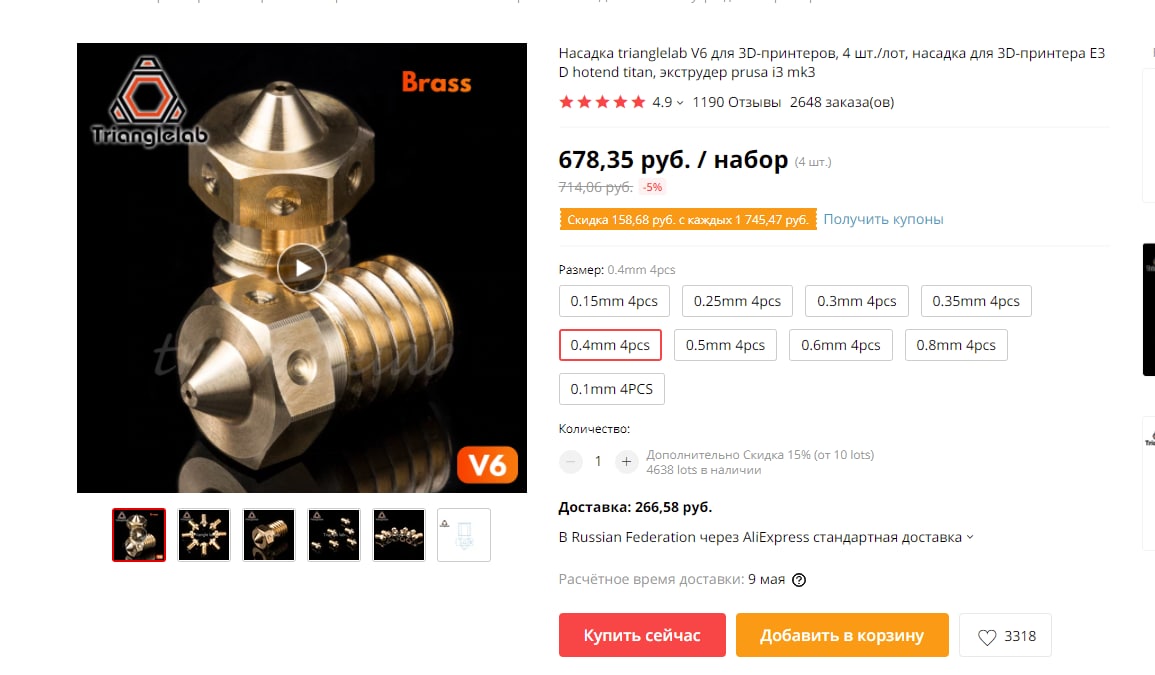Click Получить купоны link
The width and height of the screenshot is (1155, 675).
pyautogui.click(x=883, y=219)
